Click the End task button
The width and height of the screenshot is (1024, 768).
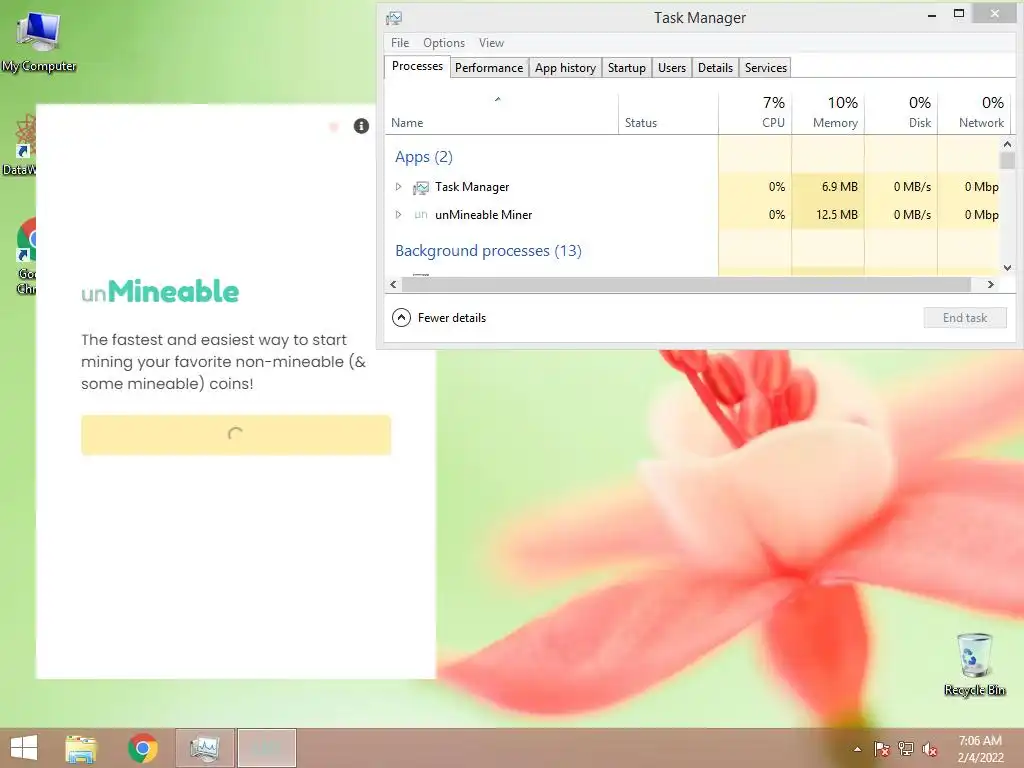(x=965, y=318)
